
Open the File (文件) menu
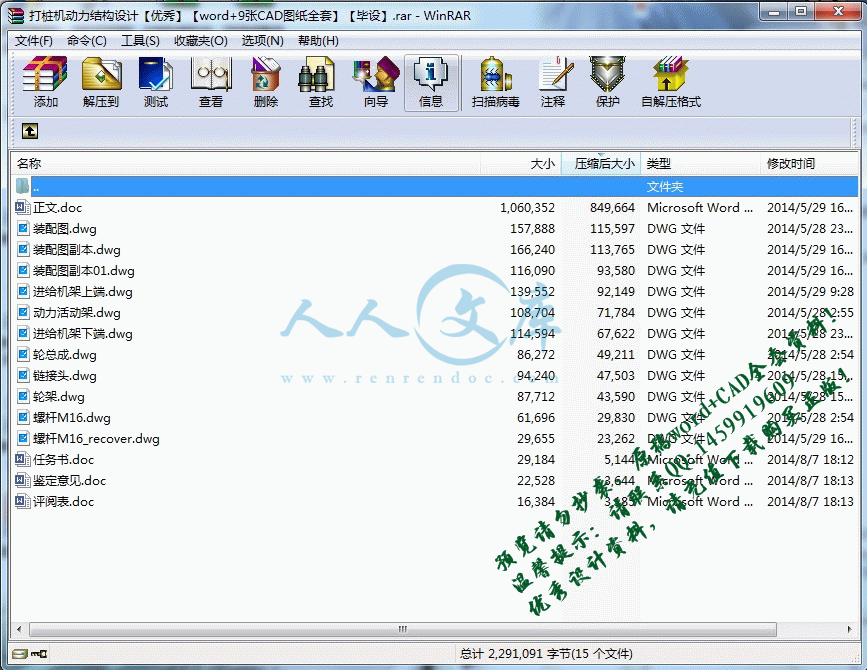click(33, 41)
